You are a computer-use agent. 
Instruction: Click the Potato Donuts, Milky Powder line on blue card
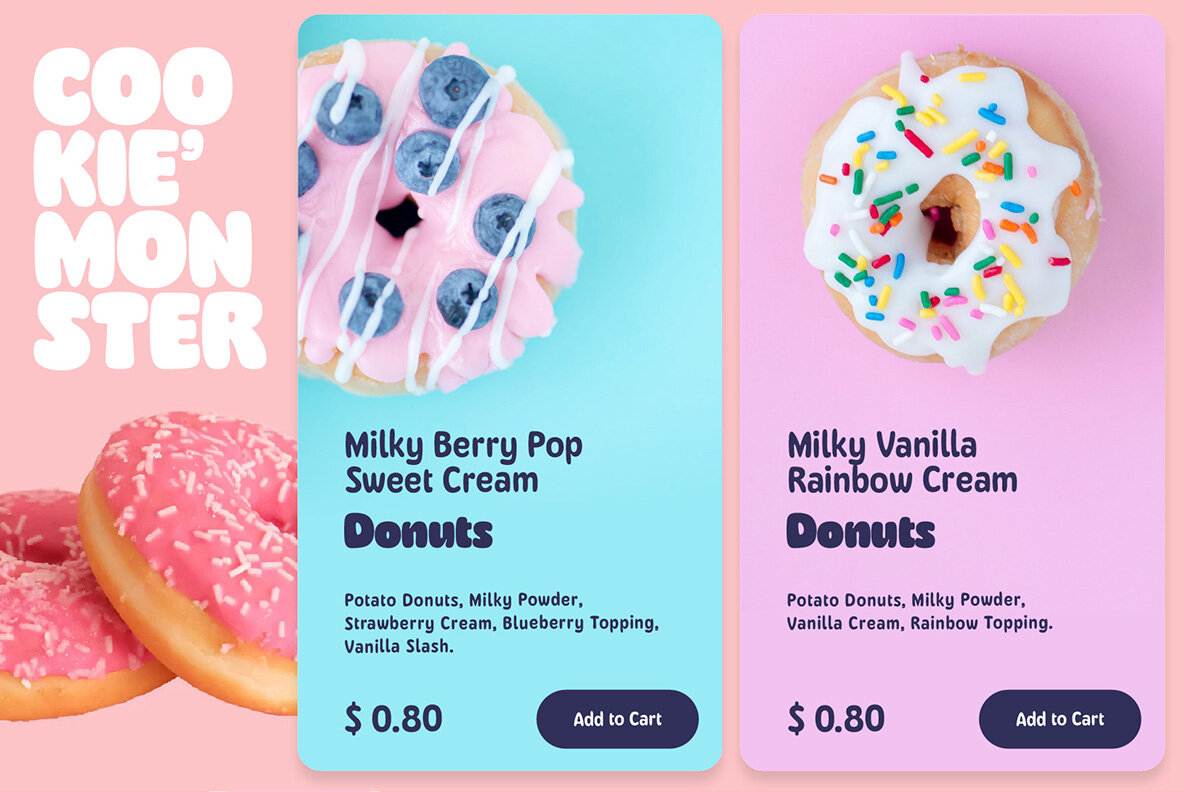tap(463, 600)
